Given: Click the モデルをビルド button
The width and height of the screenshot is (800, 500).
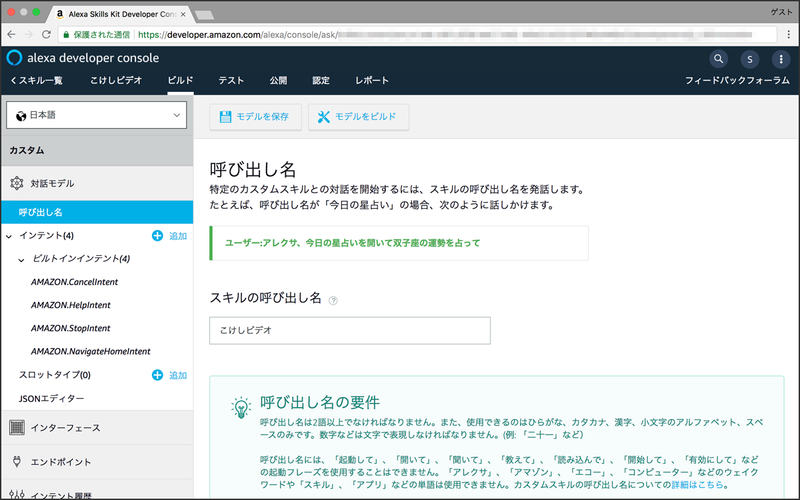Looking at the screenshot, I should [x=358, y=117].
